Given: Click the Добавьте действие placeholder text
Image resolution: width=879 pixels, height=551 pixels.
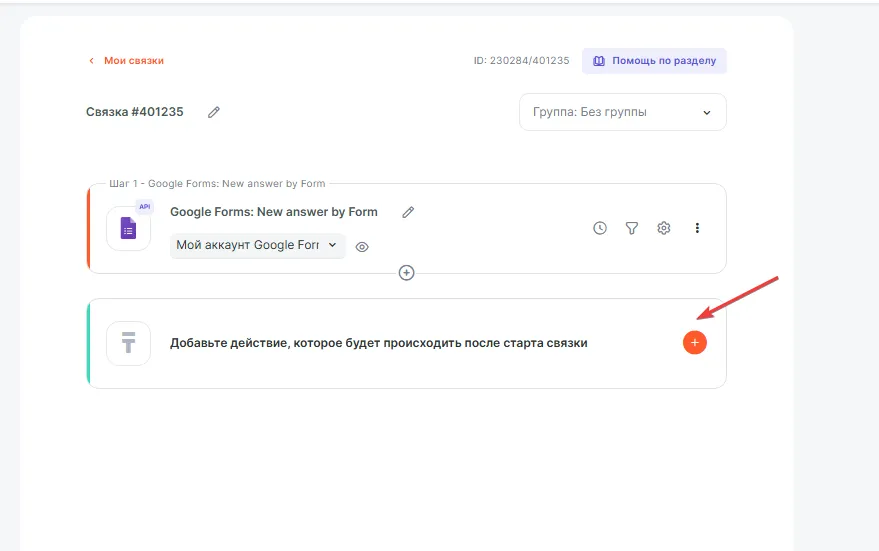Looking at the screenshot, I should click(378, 343).
